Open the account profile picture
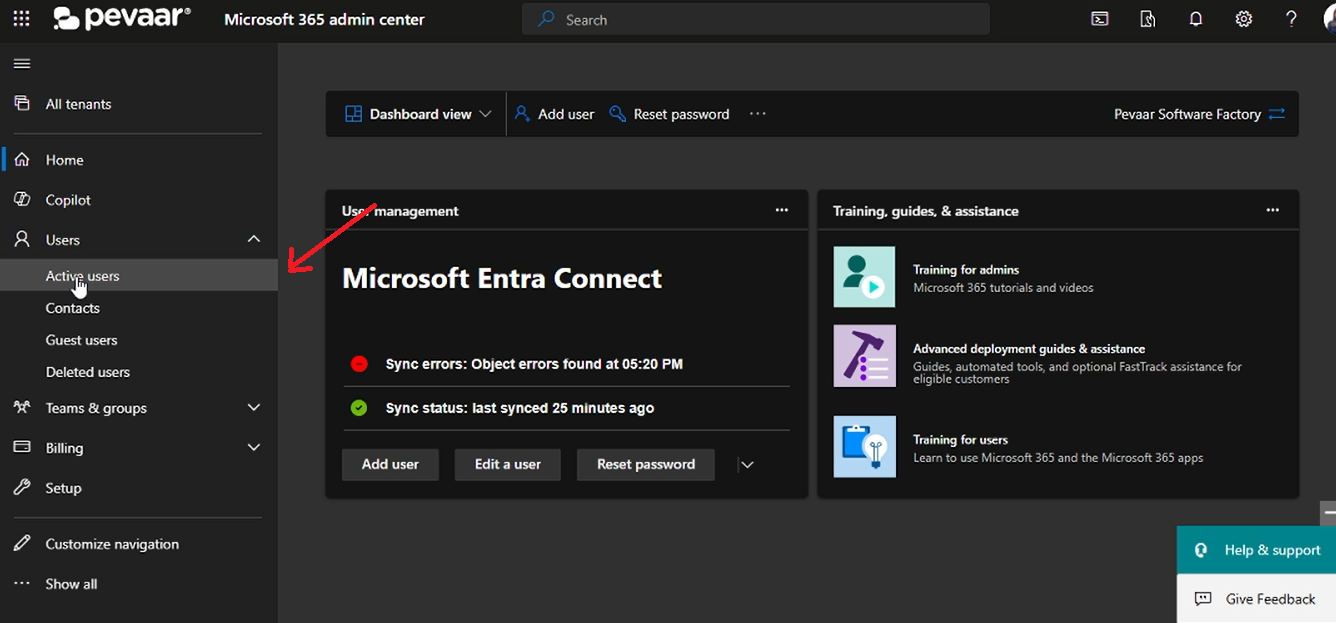Viewport: 1336px width, 623px height. point(1329,19)
